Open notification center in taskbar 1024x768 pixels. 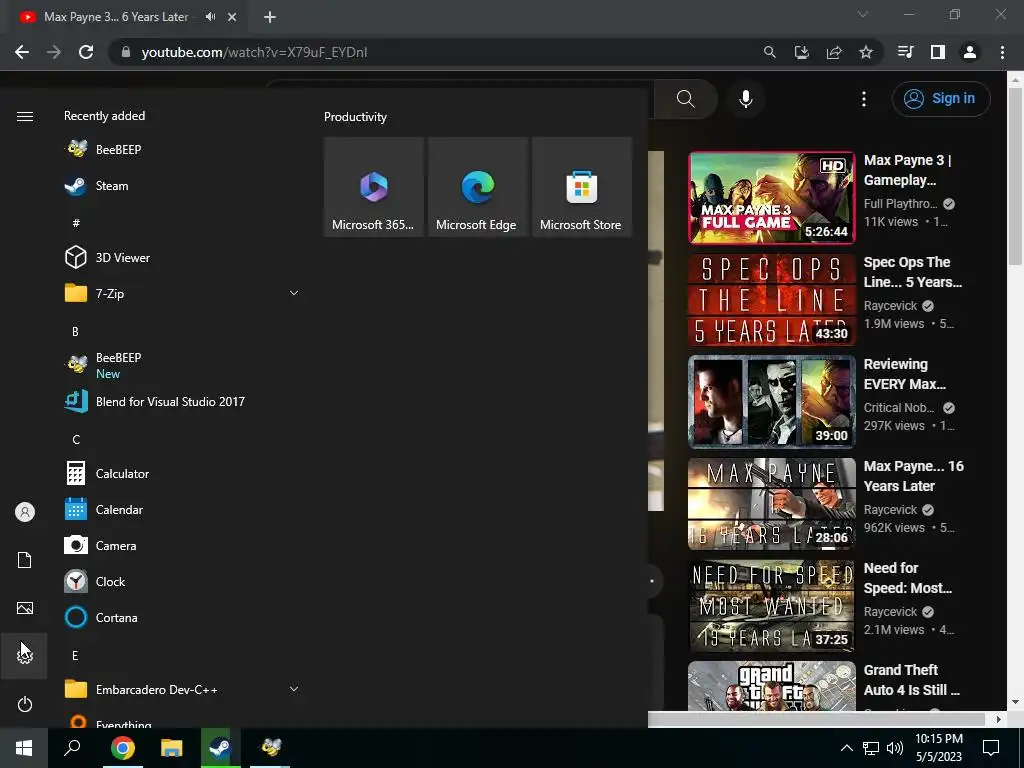click(991, 748)
